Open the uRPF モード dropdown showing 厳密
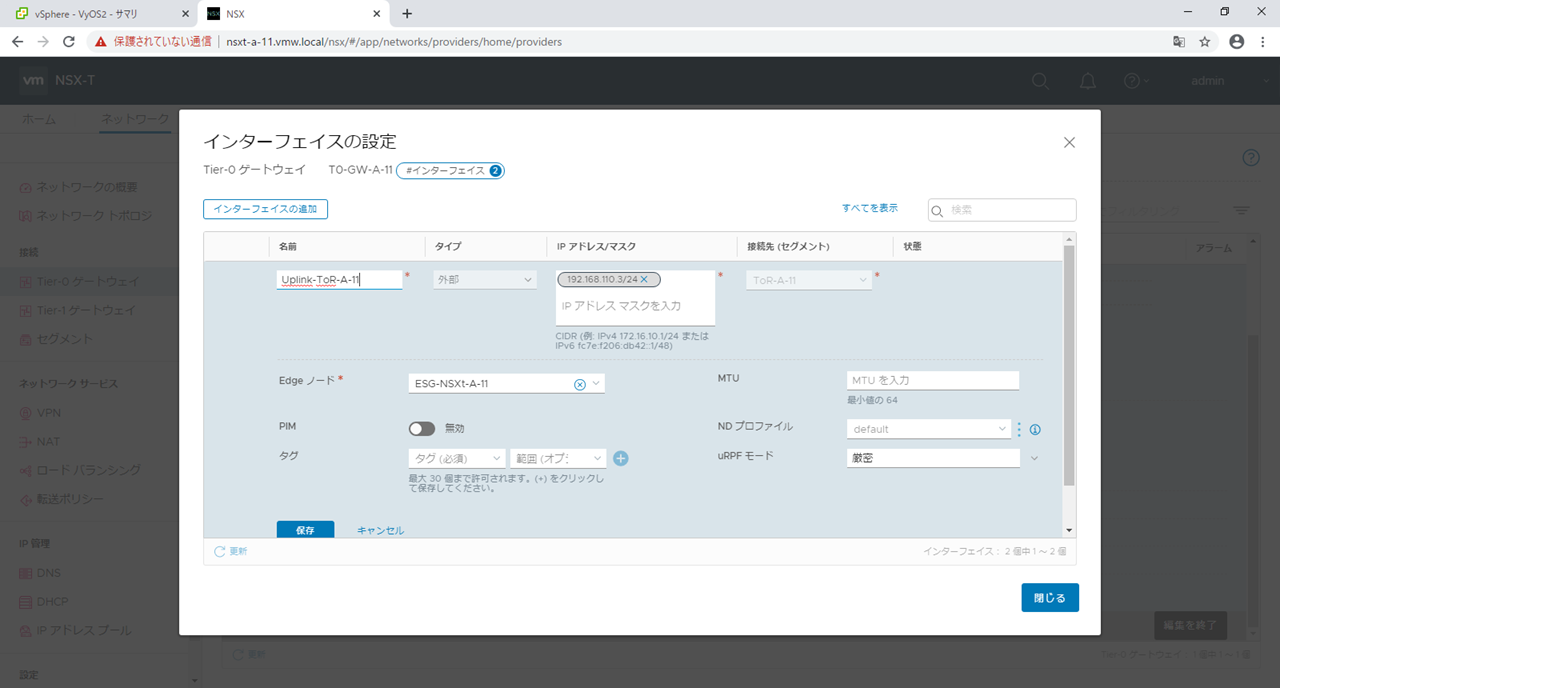This screenshot has height=688, width=1556. click(x=944, y=458)
